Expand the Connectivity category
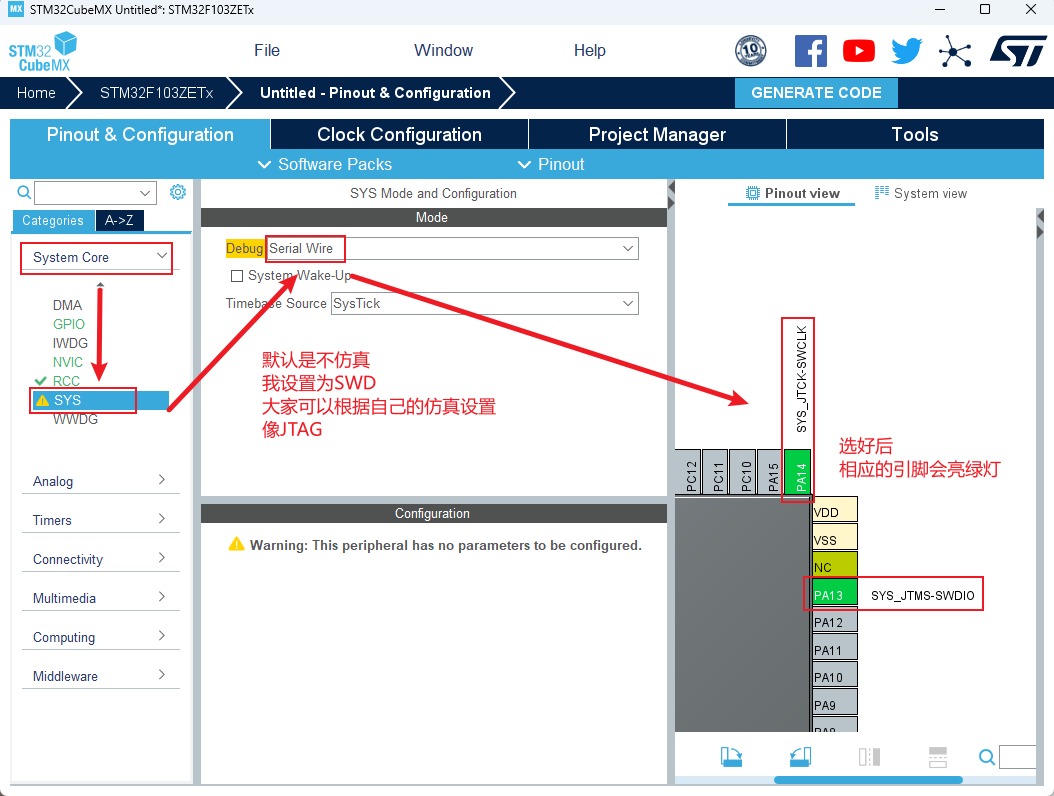The width and height of the screenshot is (1054, 796). coord(99,559)
